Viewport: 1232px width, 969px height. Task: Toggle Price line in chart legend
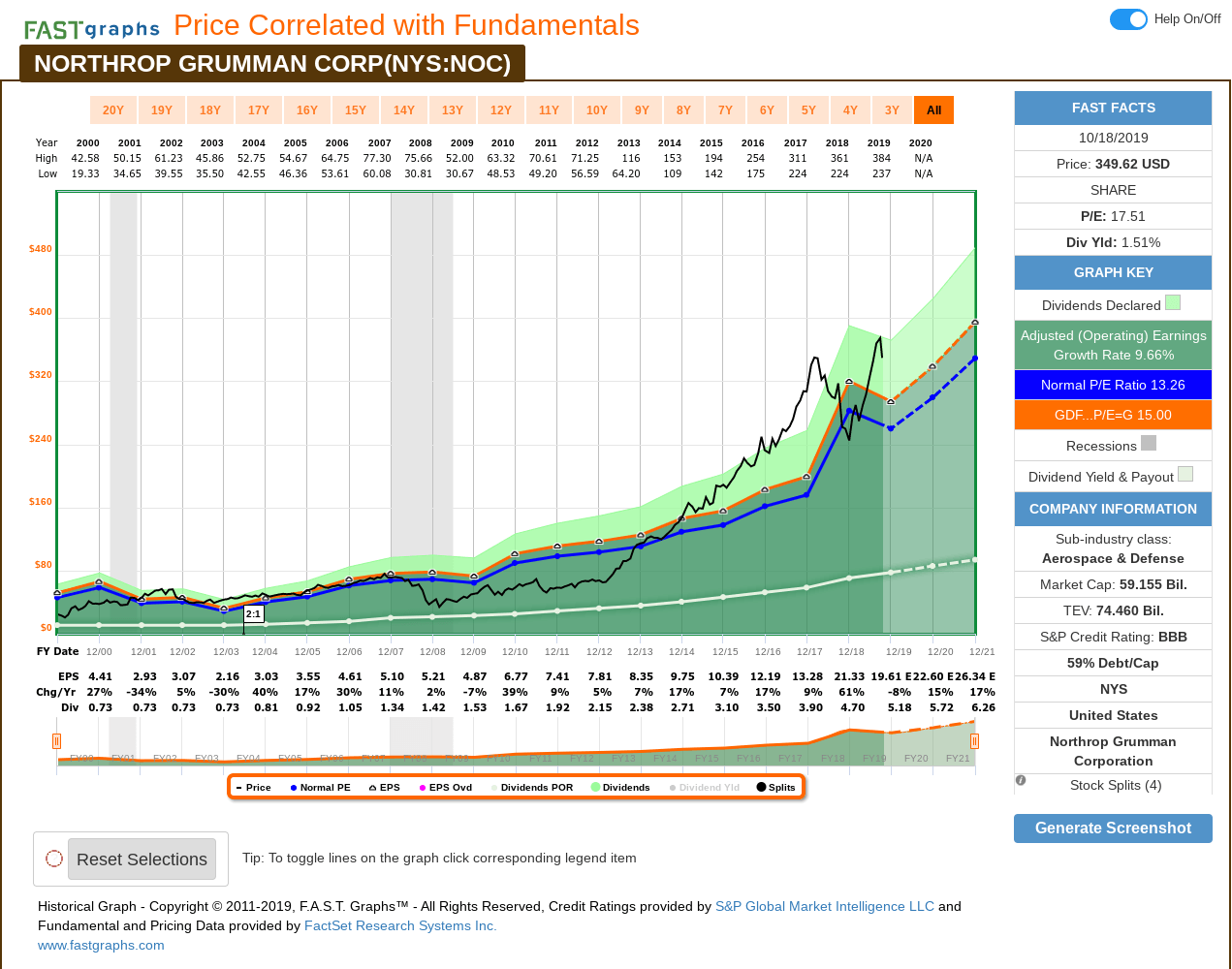pos(254,787)
